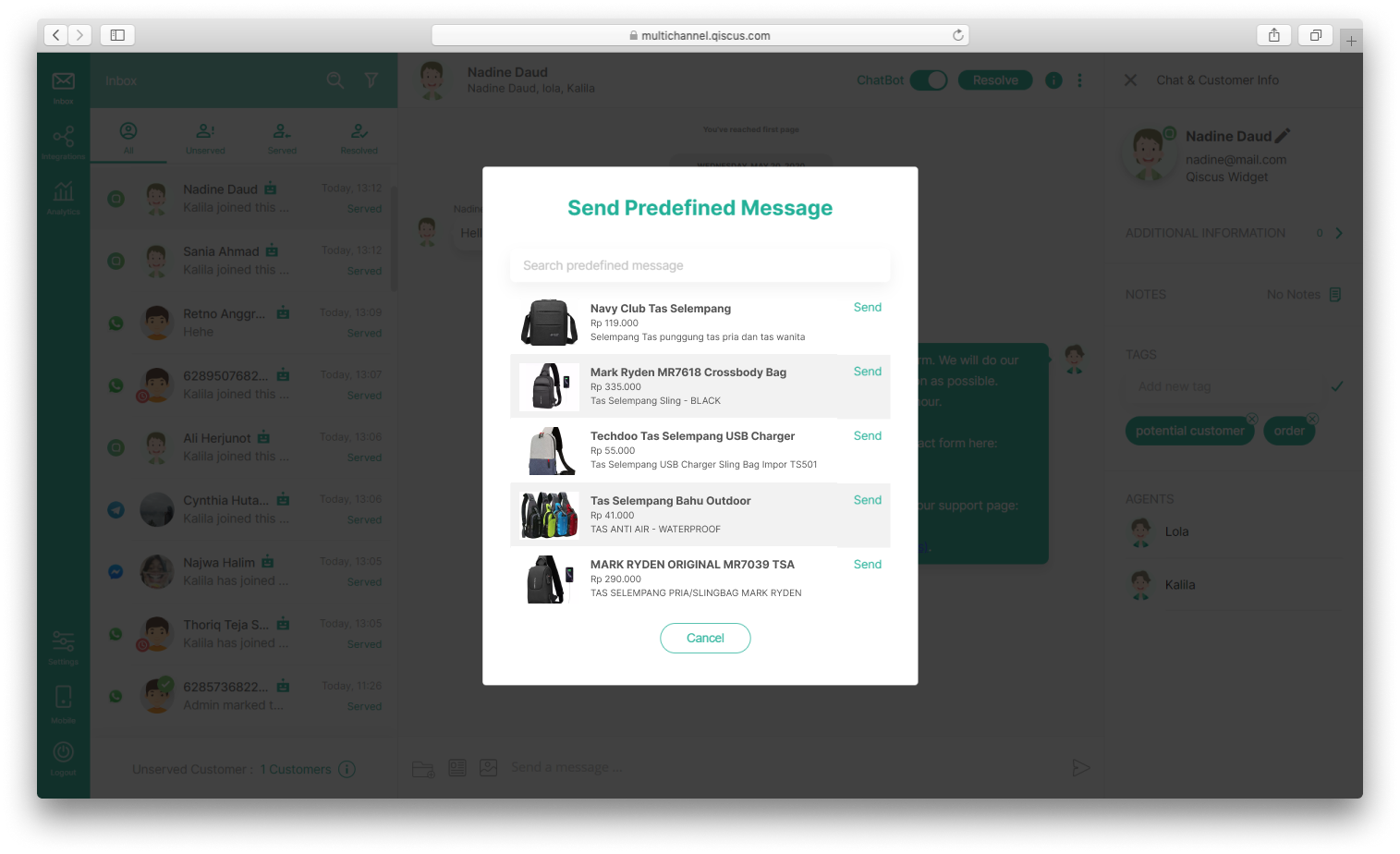Send the Techdoo Tas Selempang USB Charger message
The height and width of the screenshot is (854, 1400).
coord(867,435)
